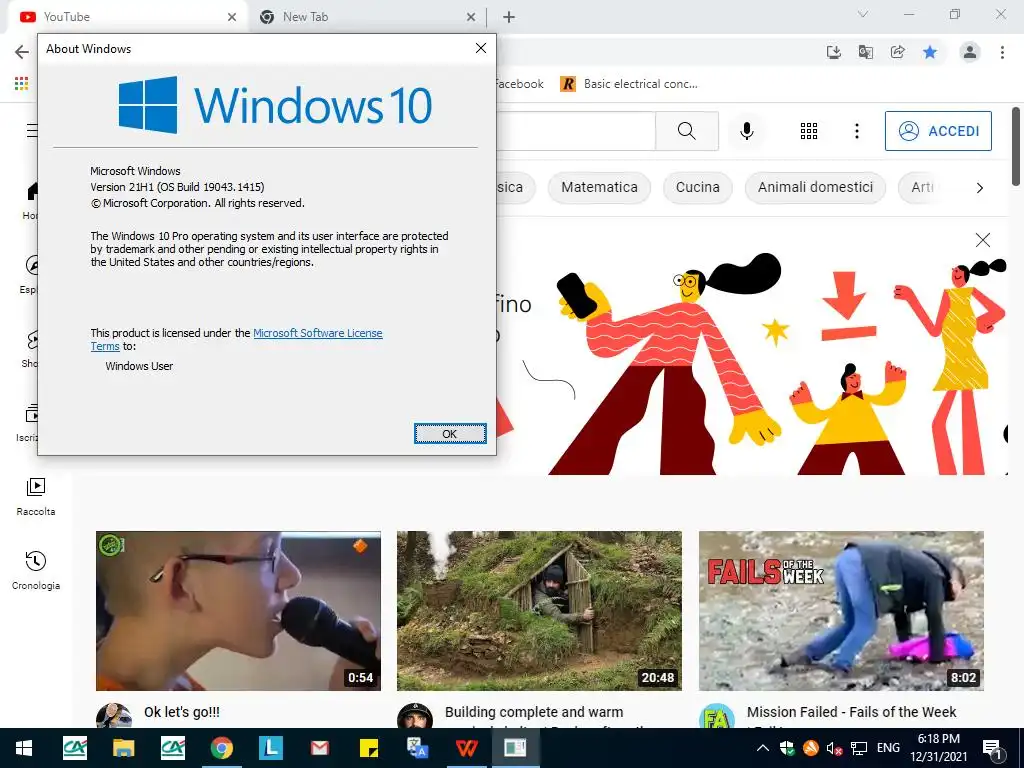The image size is (1024, 768).
Task: Open WPS Office from the taskbar
Action: tap(466, 748)
